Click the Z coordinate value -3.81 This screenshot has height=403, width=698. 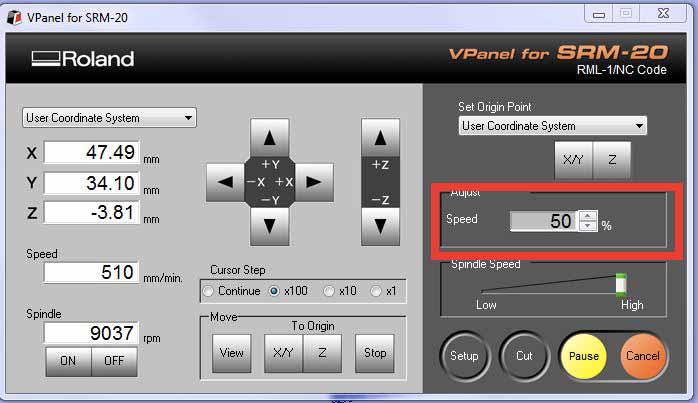(92, 212)
